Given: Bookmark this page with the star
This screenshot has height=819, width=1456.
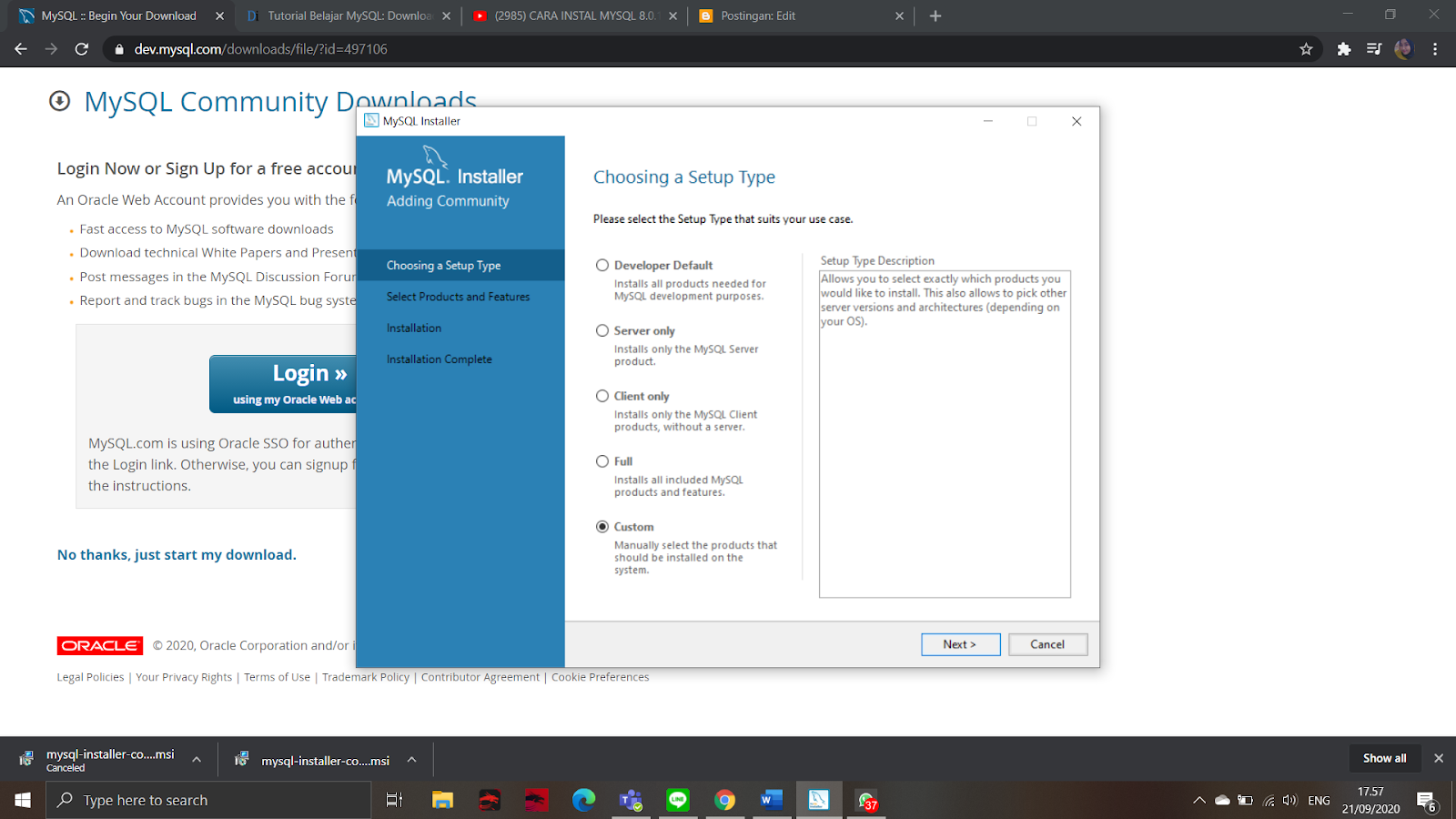Looking at the screenshot, I should tap(1306, 49).
